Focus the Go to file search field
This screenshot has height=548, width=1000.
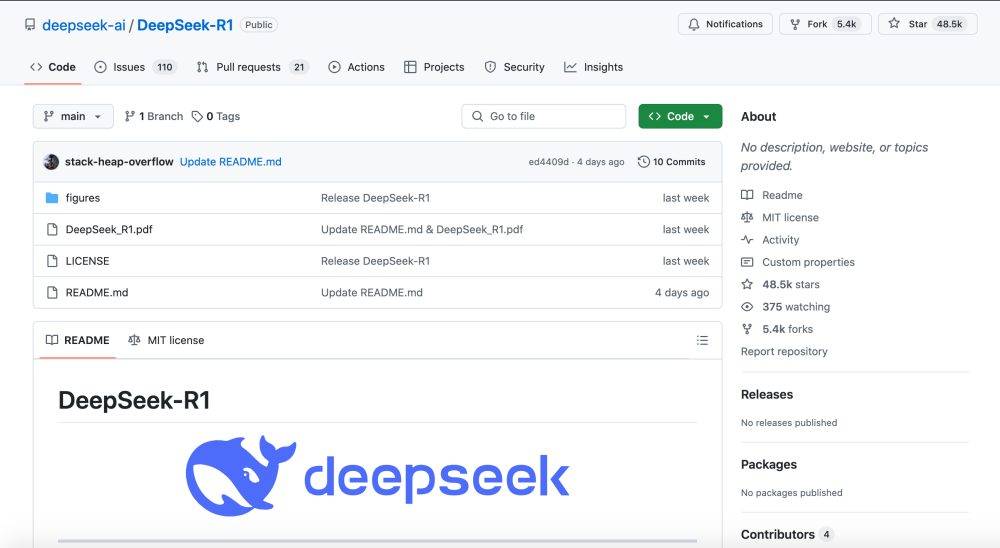543,116
